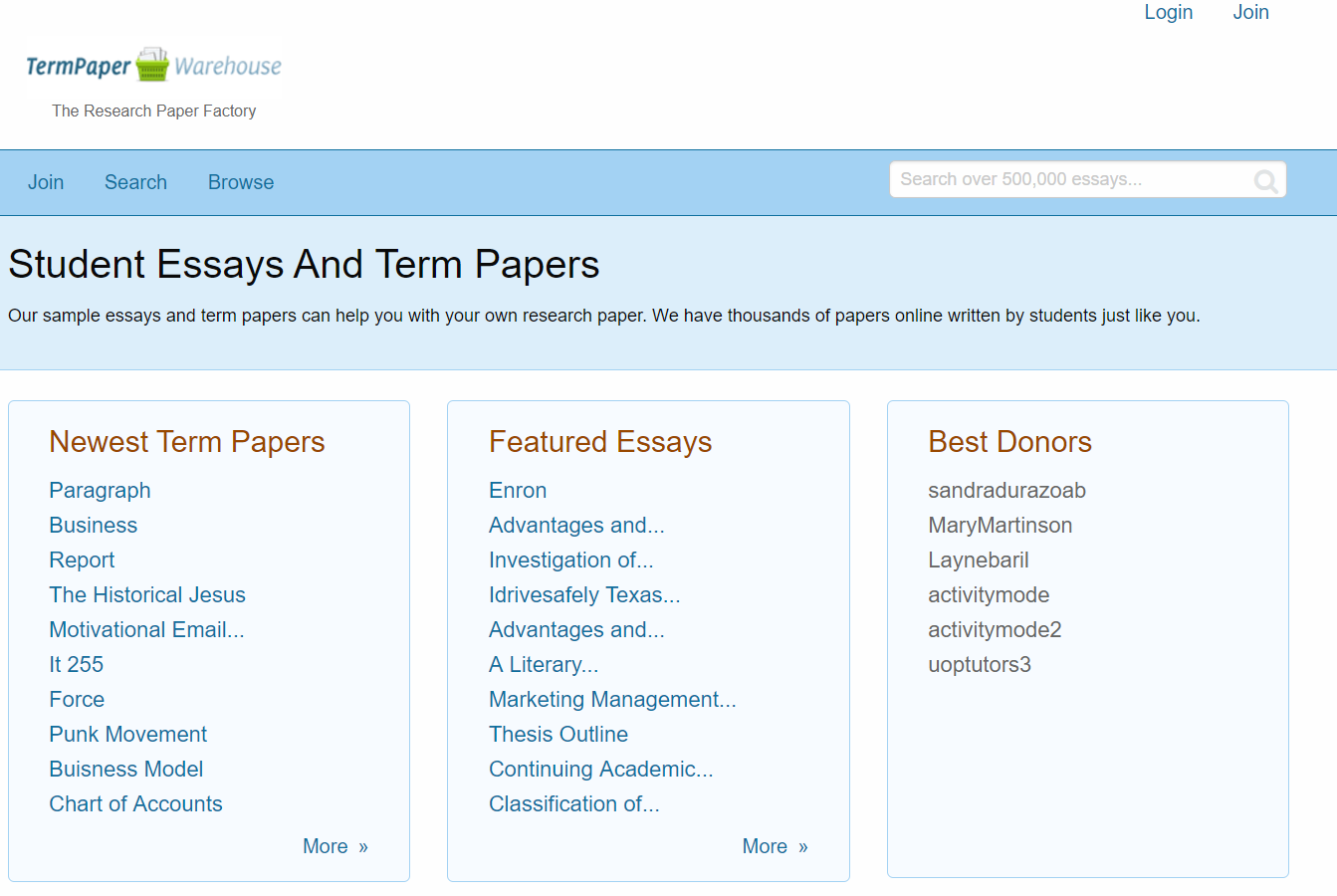1337x896 pixels.
Task: Open the Enron featured essay
Action: (518, 490)
